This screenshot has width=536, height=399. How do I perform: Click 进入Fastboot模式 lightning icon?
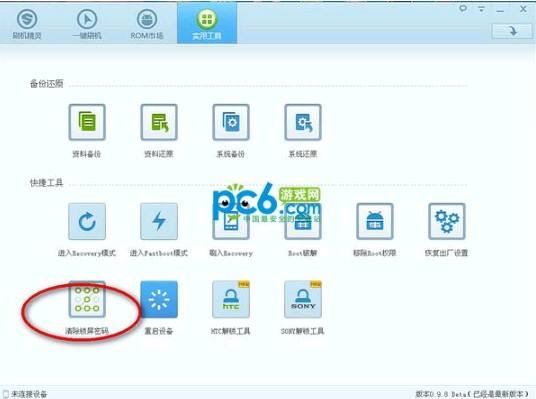(159, 221)
